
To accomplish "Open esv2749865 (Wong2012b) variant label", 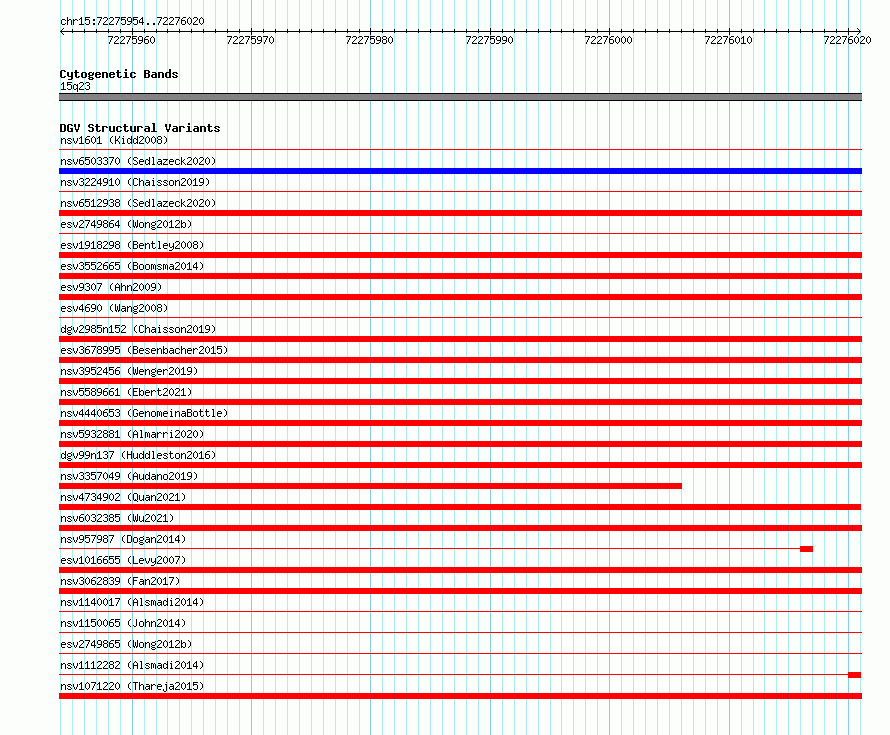I will point(126,644).
